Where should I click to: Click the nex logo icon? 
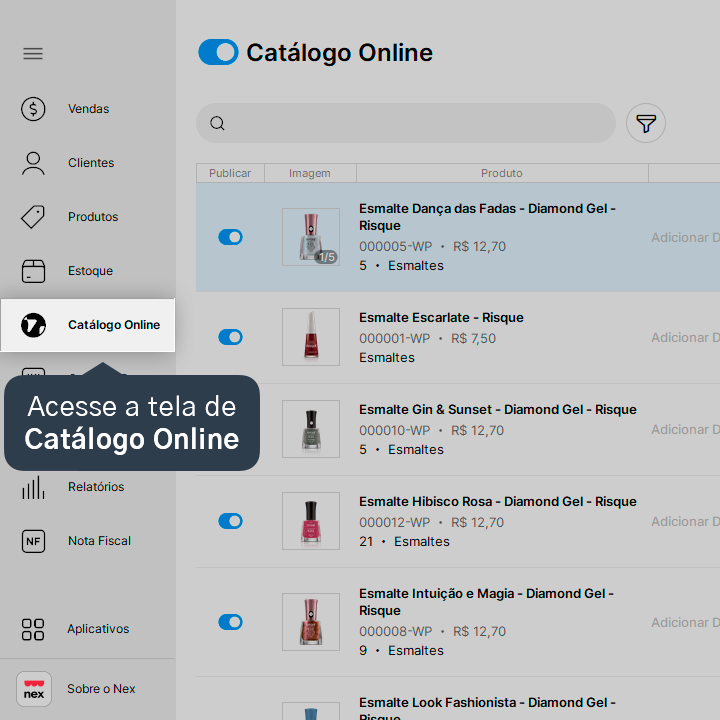(34, 689)
